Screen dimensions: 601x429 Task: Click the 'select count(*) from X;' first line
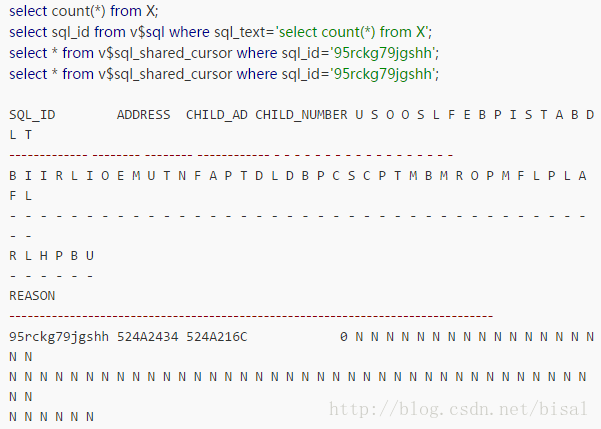(84, 12)
